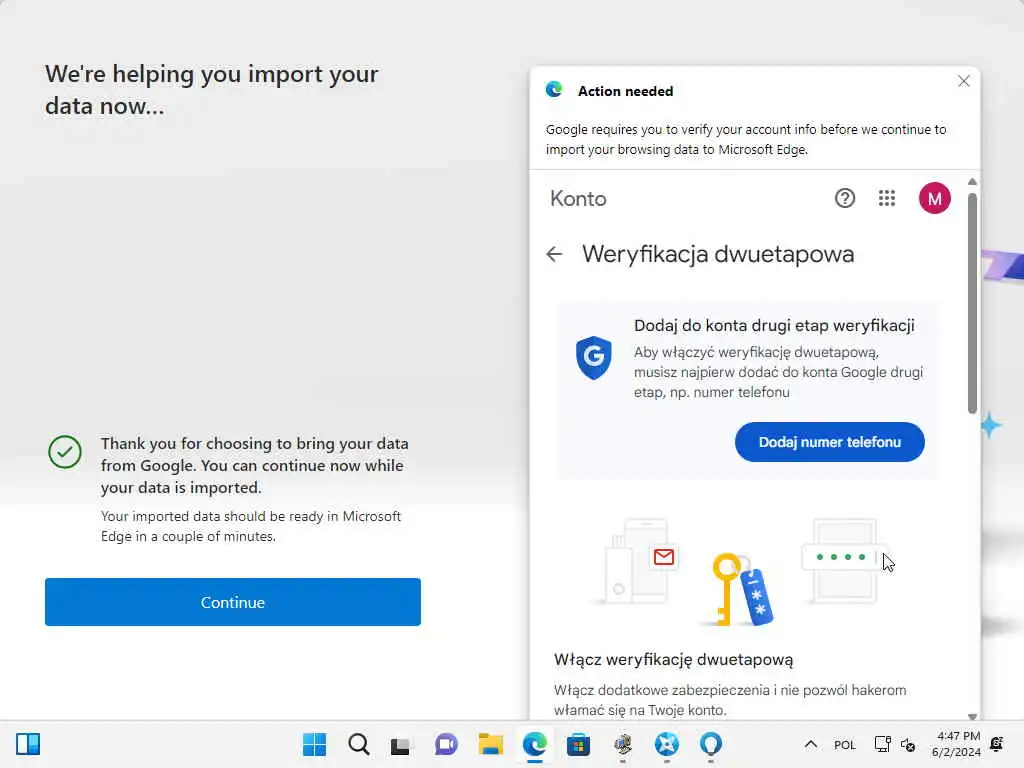The height and width of the screenshot is (768, 1024).
Task: Click the green checkmark circle icon
Action: [x=65, y=452]
